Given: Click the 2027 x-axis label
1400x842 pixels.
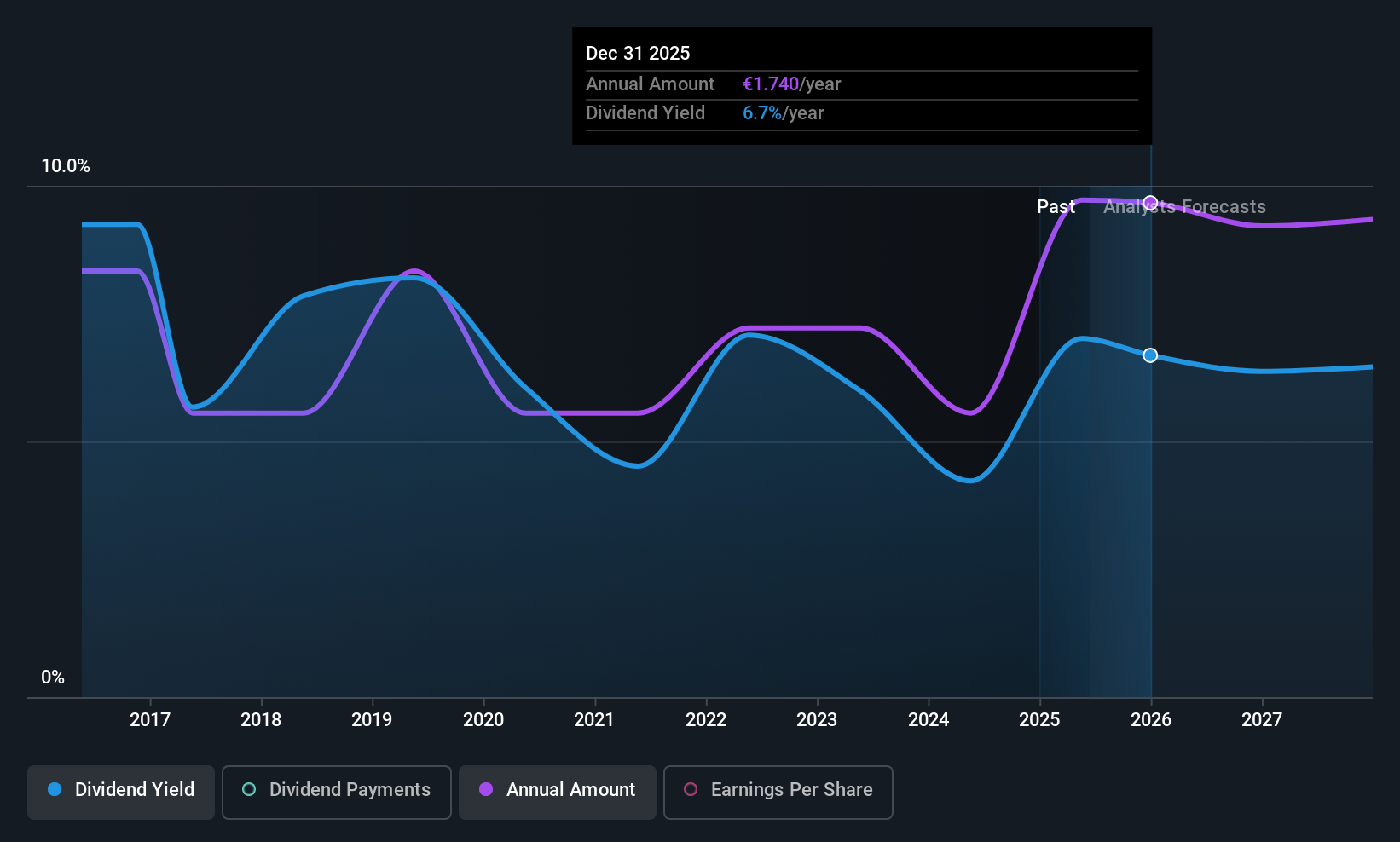Looking at the screenshot, I should click(1262, 719).
